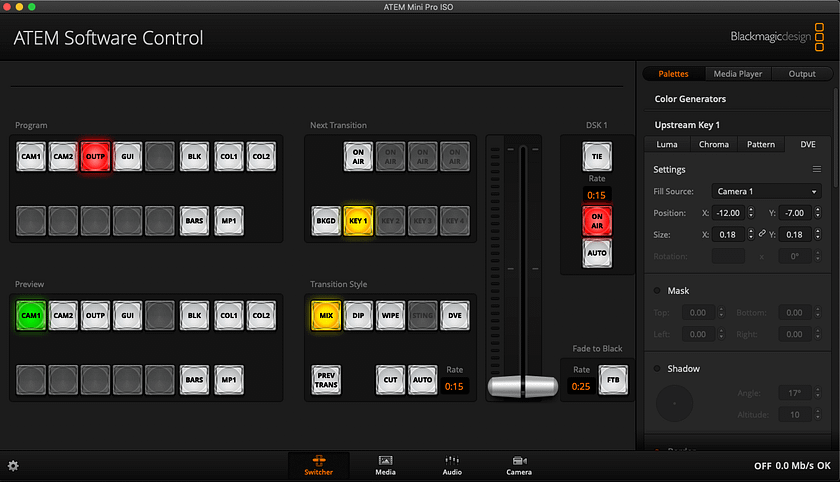
Task: Toggle BKGD in Next Transition
Action: [326, 221]
